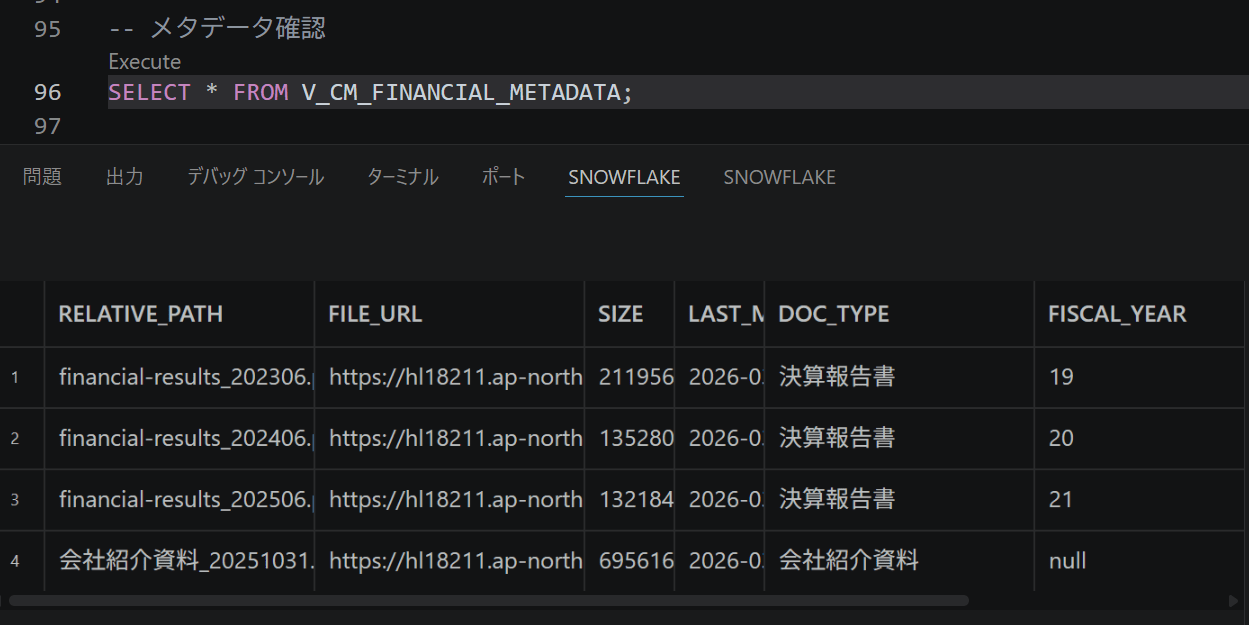Select the null FISCAL_YEAR cell

(x=1067, y=561)
